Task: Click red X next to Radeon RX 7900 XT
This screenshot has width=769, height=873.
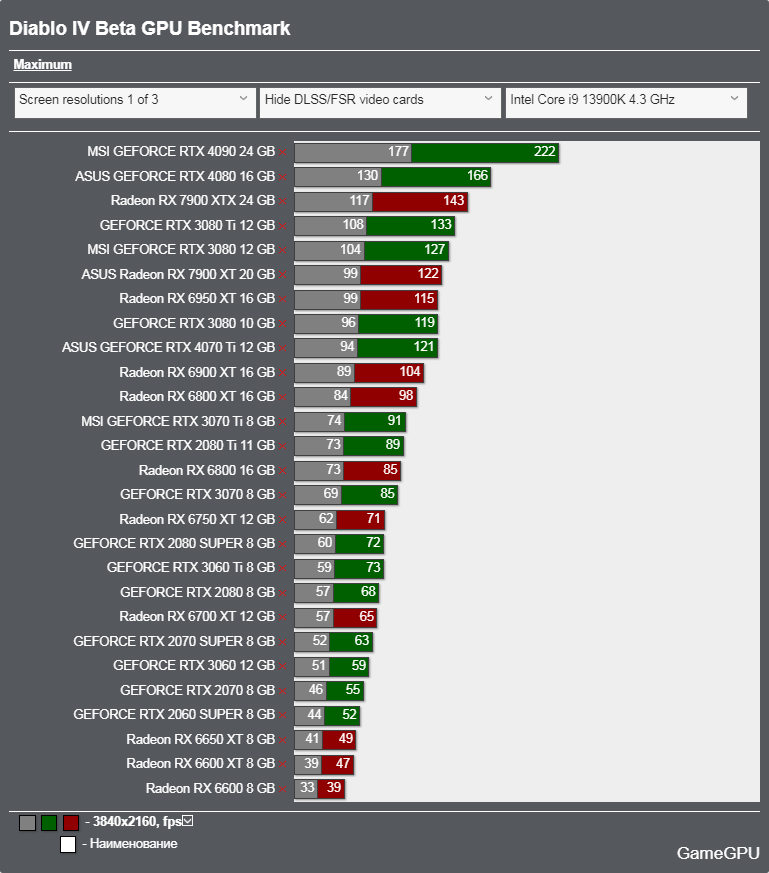Action: tap(283, 275)
